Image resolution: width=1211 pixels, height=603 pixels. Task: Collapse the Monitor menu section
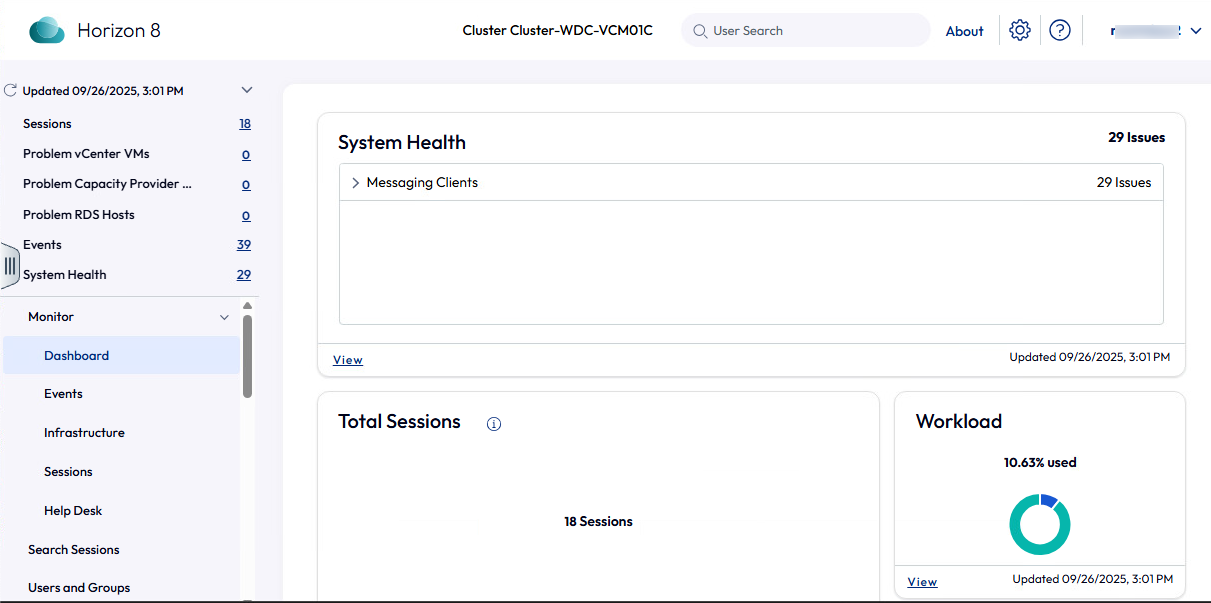(x=224, y=317)
